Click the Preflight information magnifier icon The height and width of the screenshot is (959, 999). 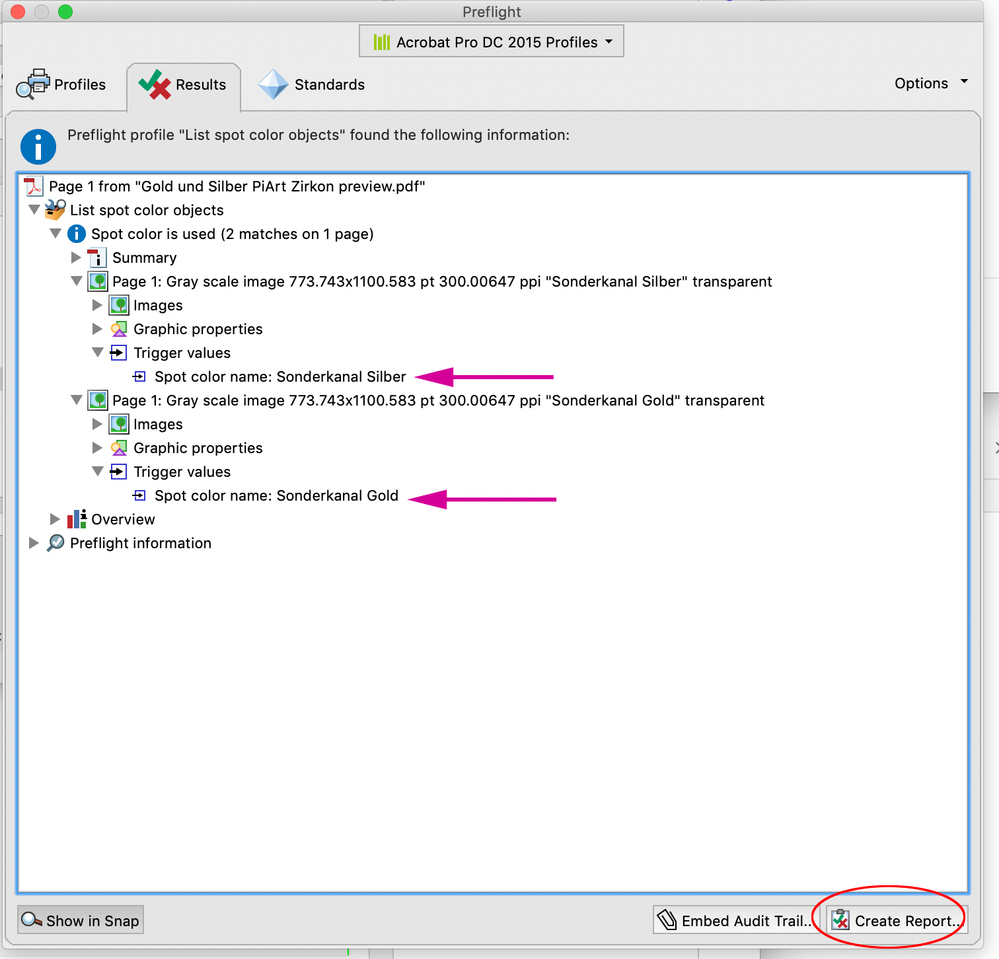[55, 543]
